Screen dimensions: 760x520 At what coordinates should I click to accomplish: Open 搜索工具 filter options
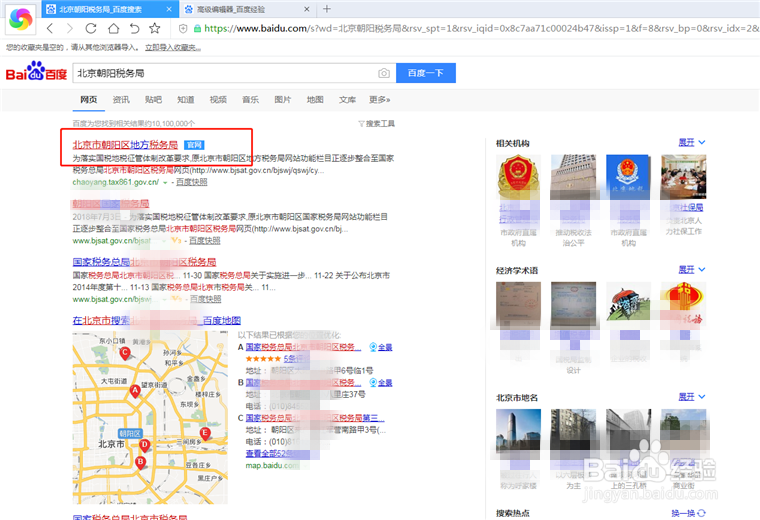point(377,124)
